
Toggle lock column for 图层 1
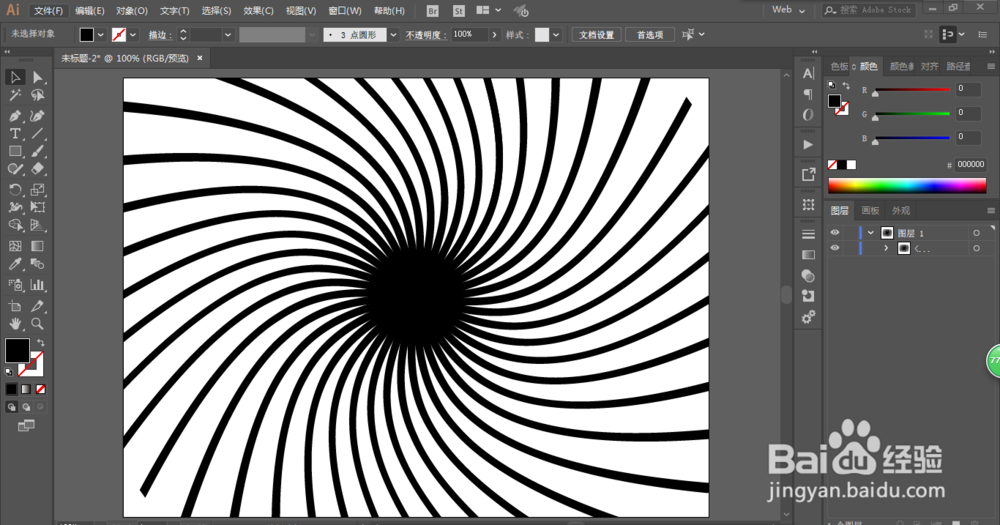pyautogui.click(x=849, y=233)
